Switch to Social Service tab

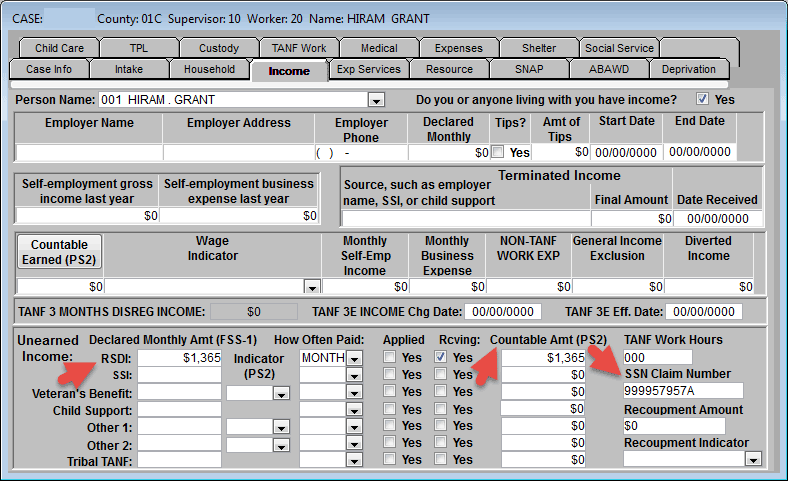(x=619, y=48)
